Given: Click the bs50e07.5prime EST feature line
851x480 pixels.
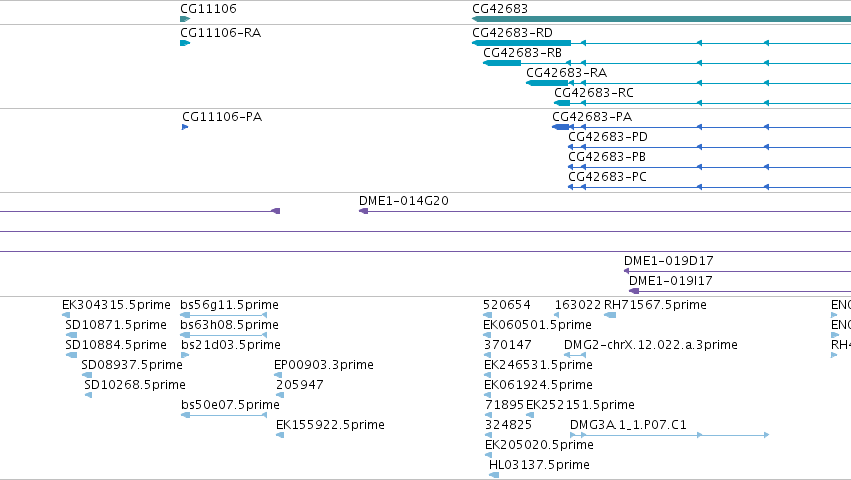Looking at the screenshot, I should [x=224, y=415].
